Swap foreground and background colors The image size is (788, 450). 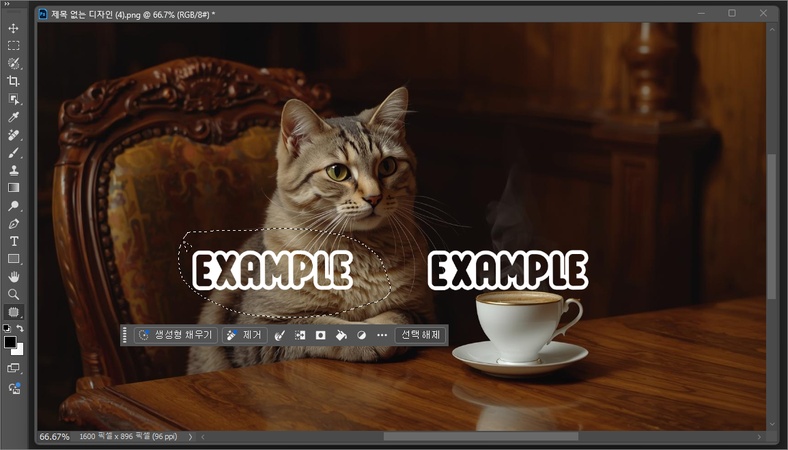pyautogui.click(x=21, y=328)
